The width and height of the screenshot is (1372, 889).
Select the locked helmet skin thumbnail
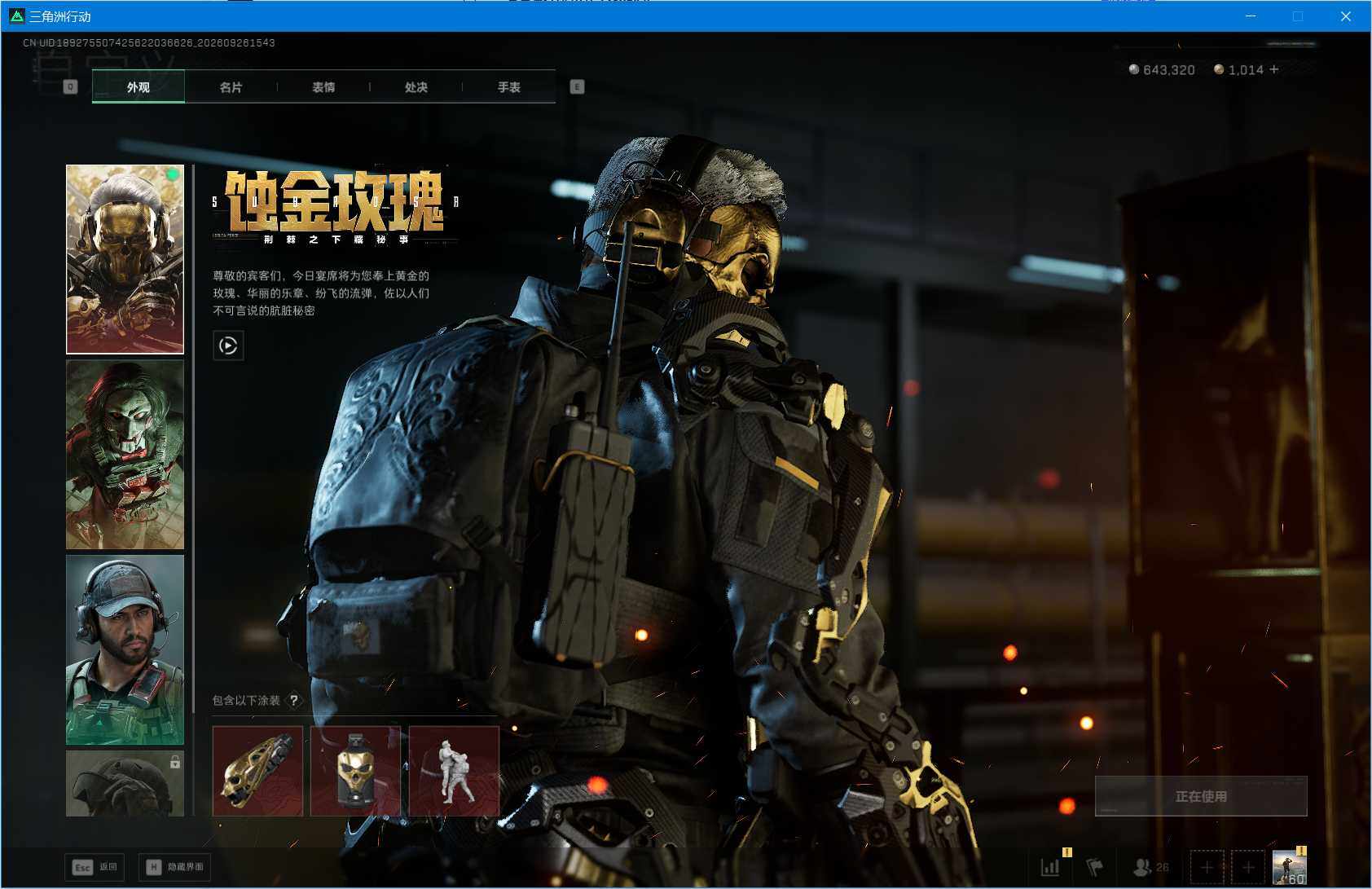click(x=125, y=783)
